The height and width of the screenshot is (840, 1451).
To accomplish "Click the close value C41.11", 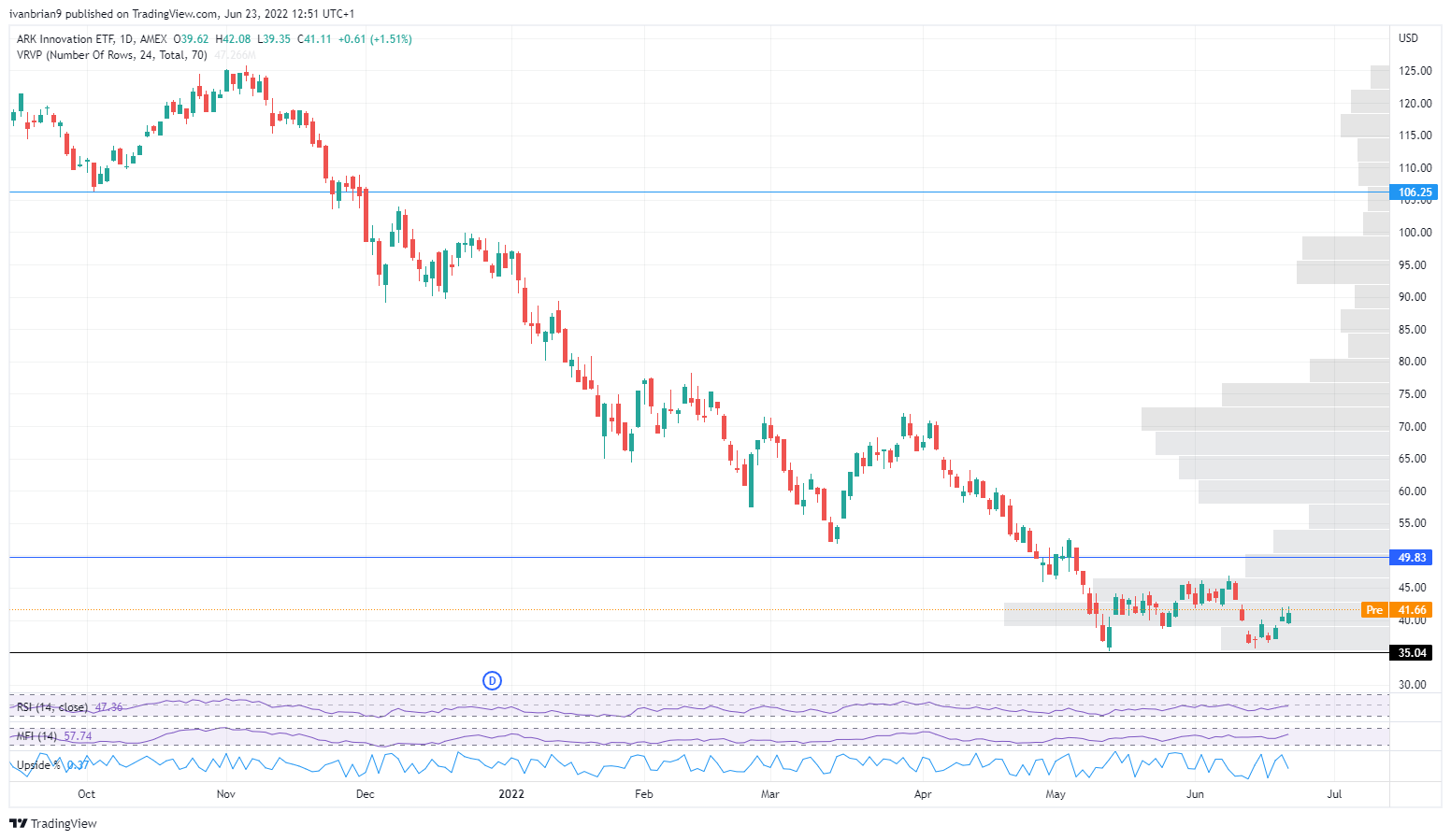I will click(x=314, y=39).
